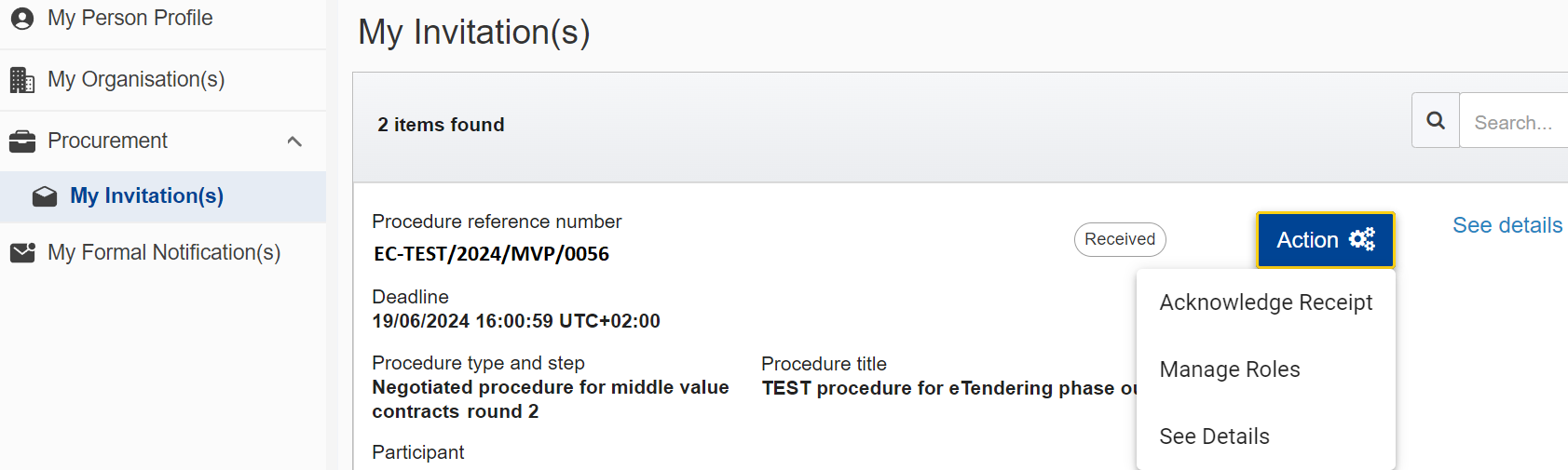Click the gears icon on Action button
Viewport: 1568px width, 470px height.
1362,239
